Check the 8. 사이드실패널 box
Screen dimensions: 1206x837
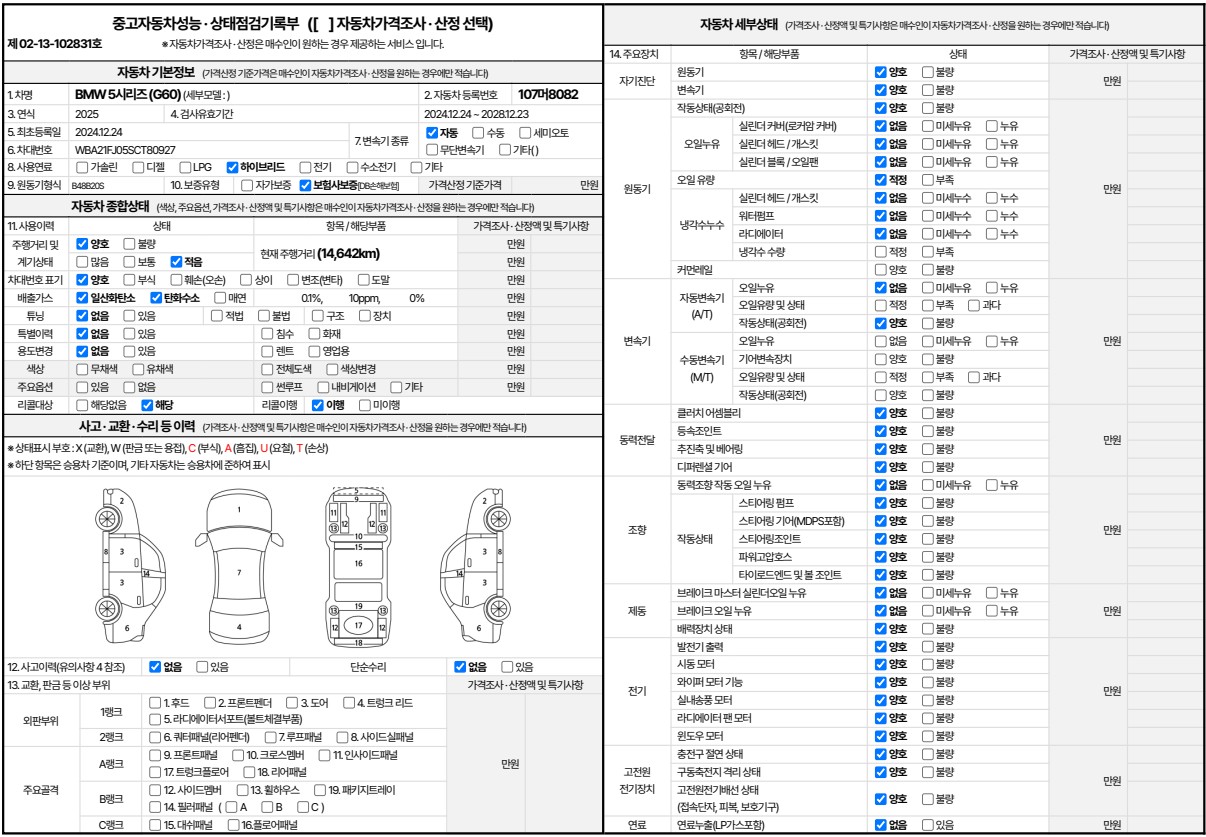click(x=341, y=737)
